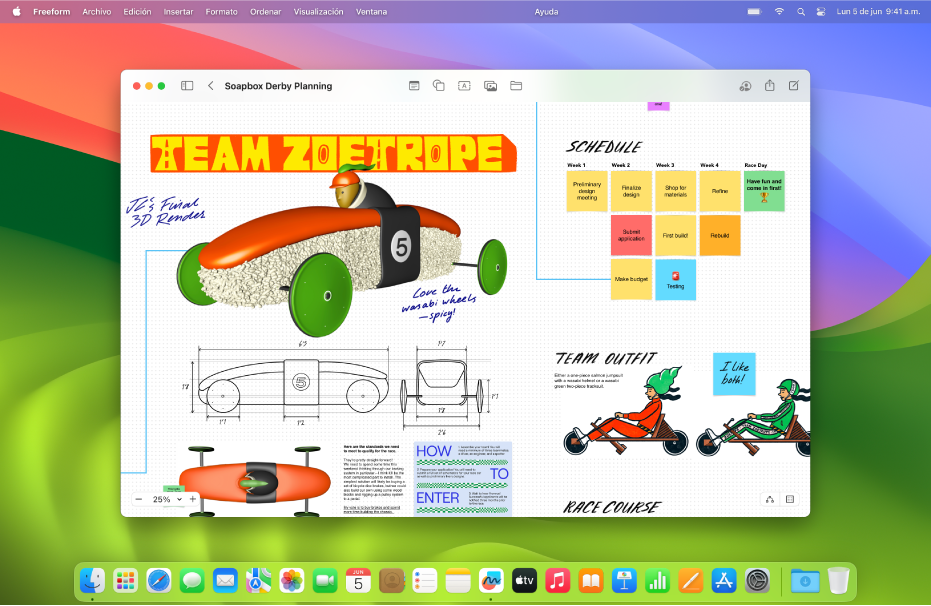The width and height of the screenshot is (931, 606).
Task: Go back using the chevron next to the title
Action: (x=210, y=86)
